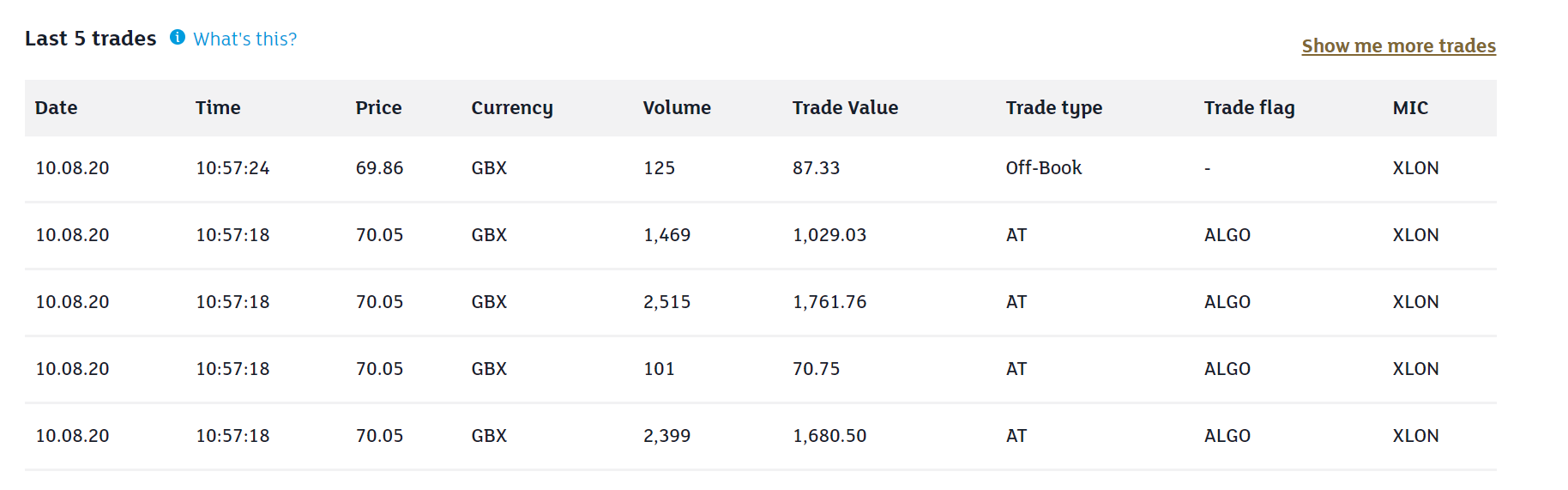Select the 10:57:24 time cell

pyautogui.click(x=232, y=168)
